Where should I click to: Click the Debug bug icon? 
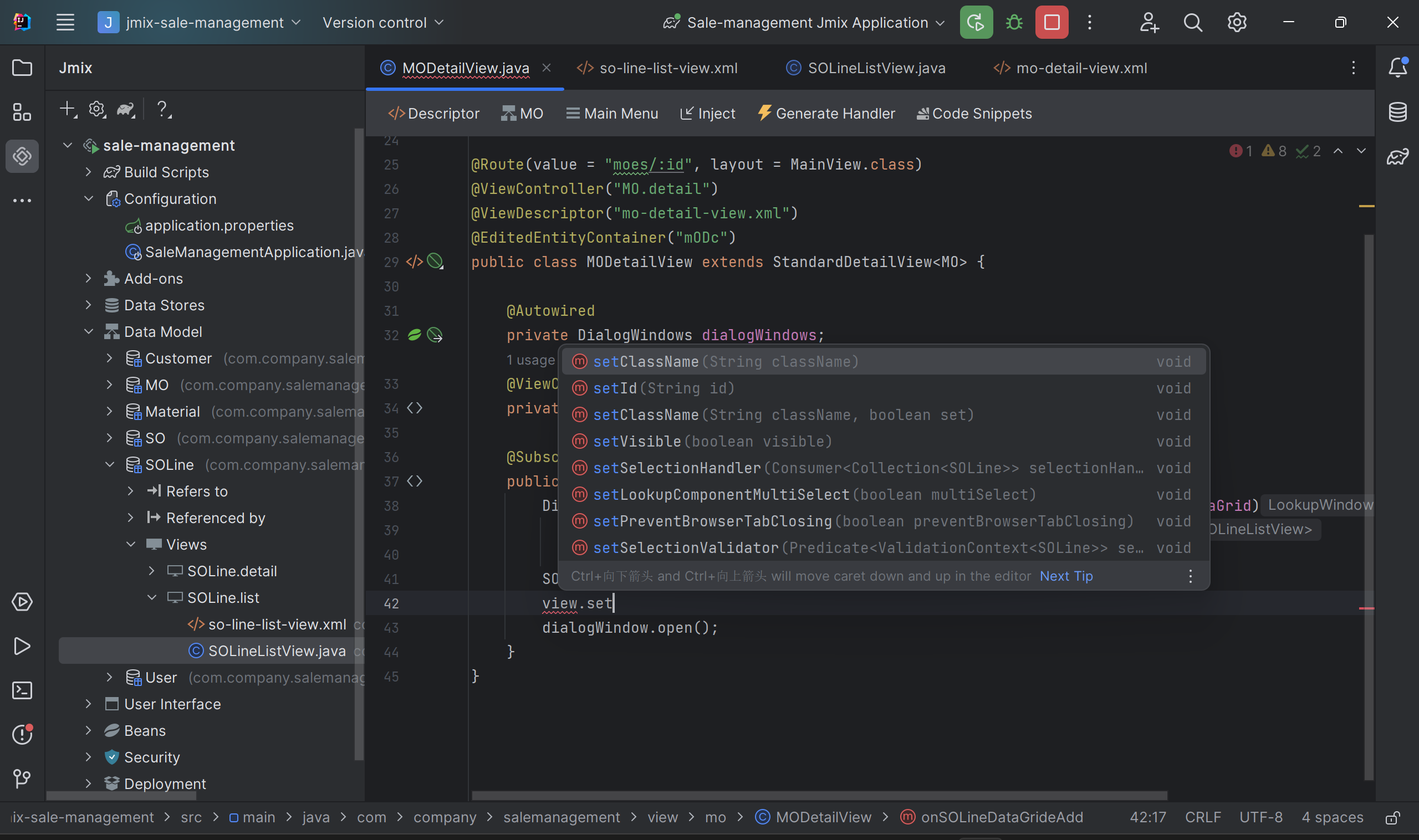click(1014, 23)
